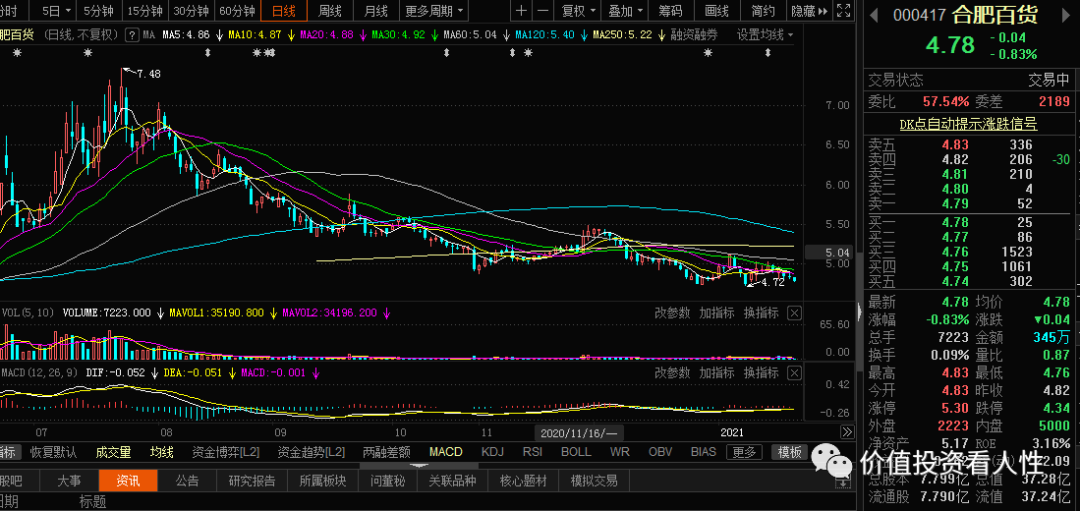Switch to 30分钟 period
This screenshot has width=1080, height=511.
191,11
